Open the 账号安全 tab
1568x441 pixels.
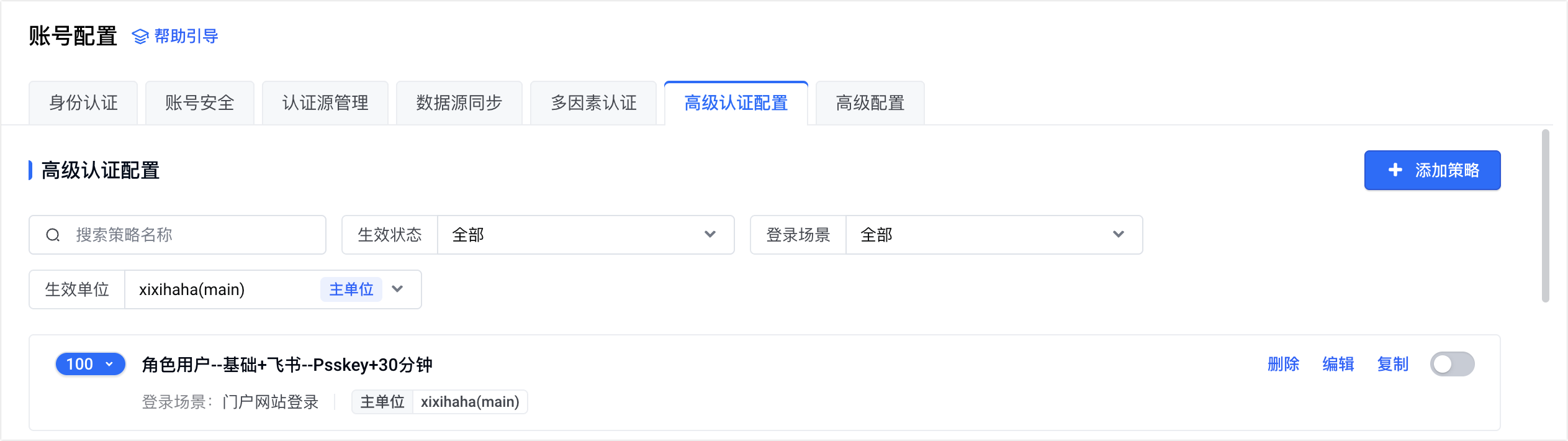[x=200, y=103]
